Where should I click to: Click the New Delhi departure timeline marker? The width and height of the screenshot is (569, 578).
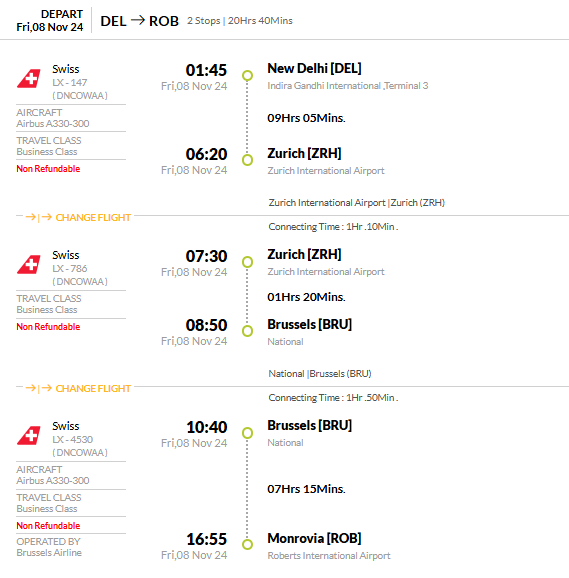pyautogui.click(x=247, y=76)
